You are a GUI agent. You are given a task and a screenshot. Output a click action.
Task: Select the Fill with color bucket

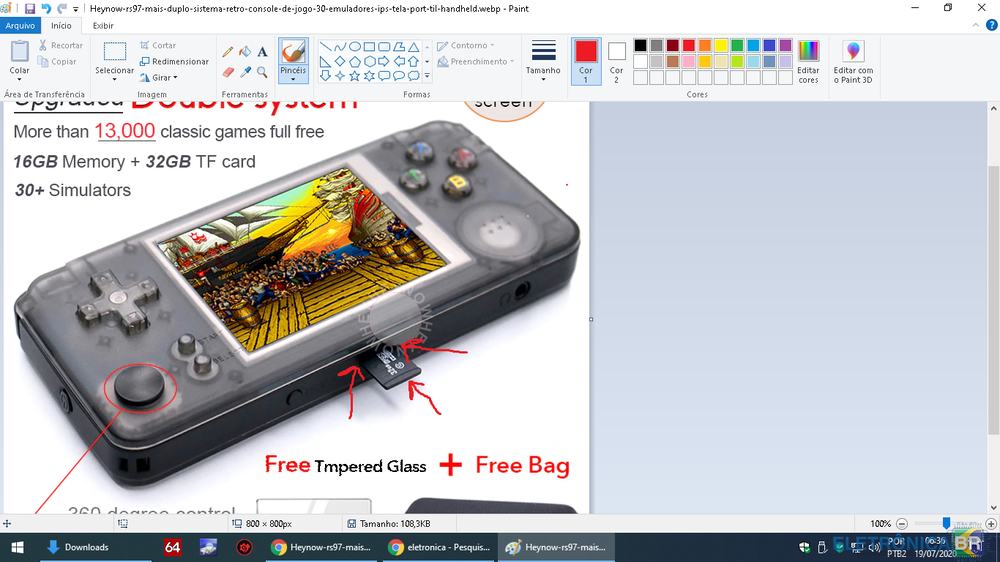click(245, 52)
